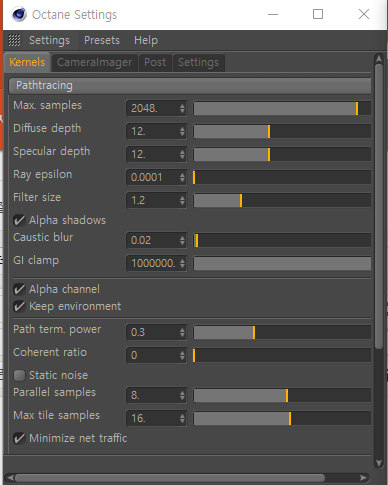Switch to the CameraImager tab
Screen dimensions: 388x485
pos(95,62)
